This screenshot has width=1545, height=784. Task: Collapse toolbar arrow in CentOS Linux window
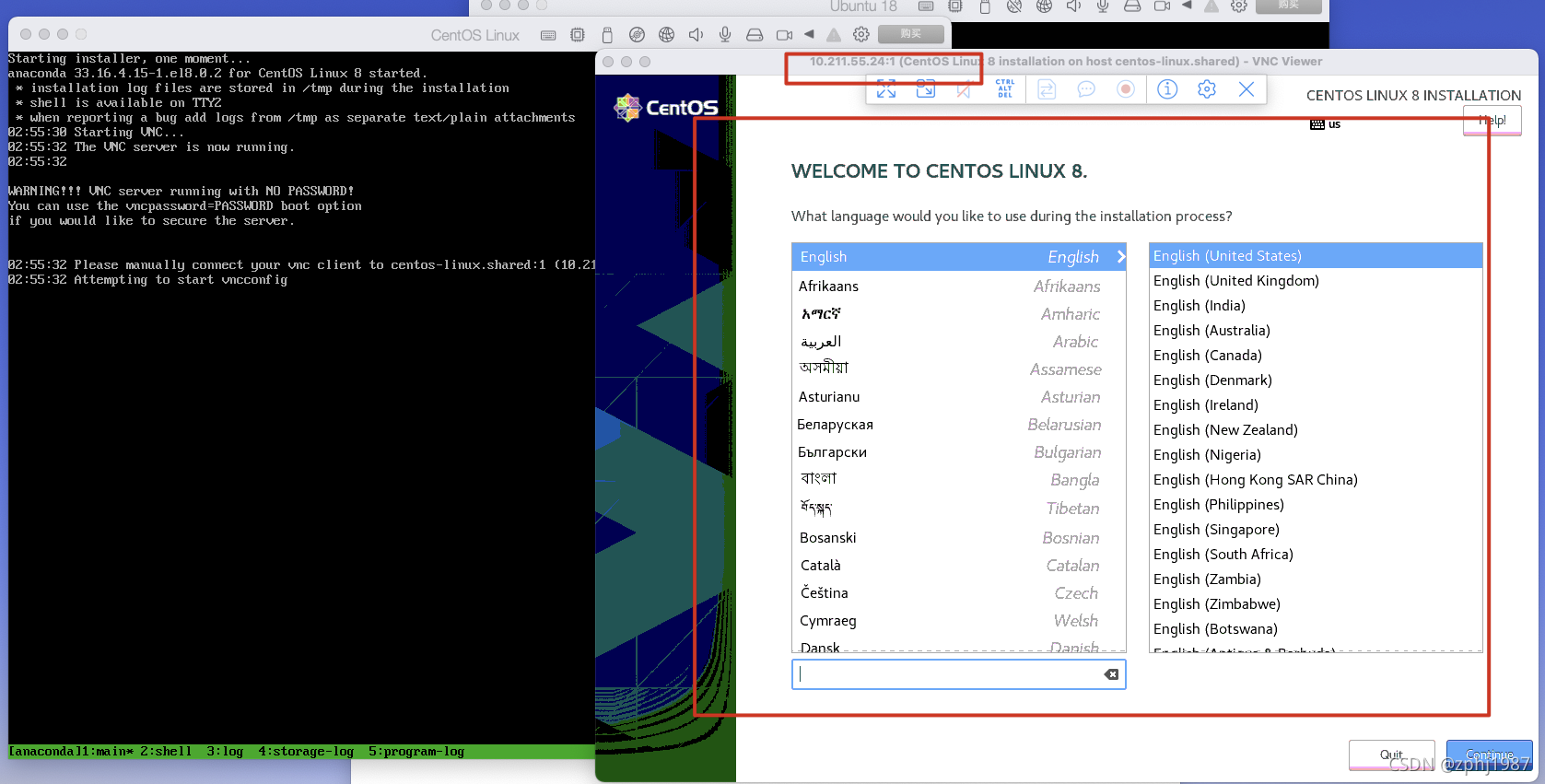(809, 34)
